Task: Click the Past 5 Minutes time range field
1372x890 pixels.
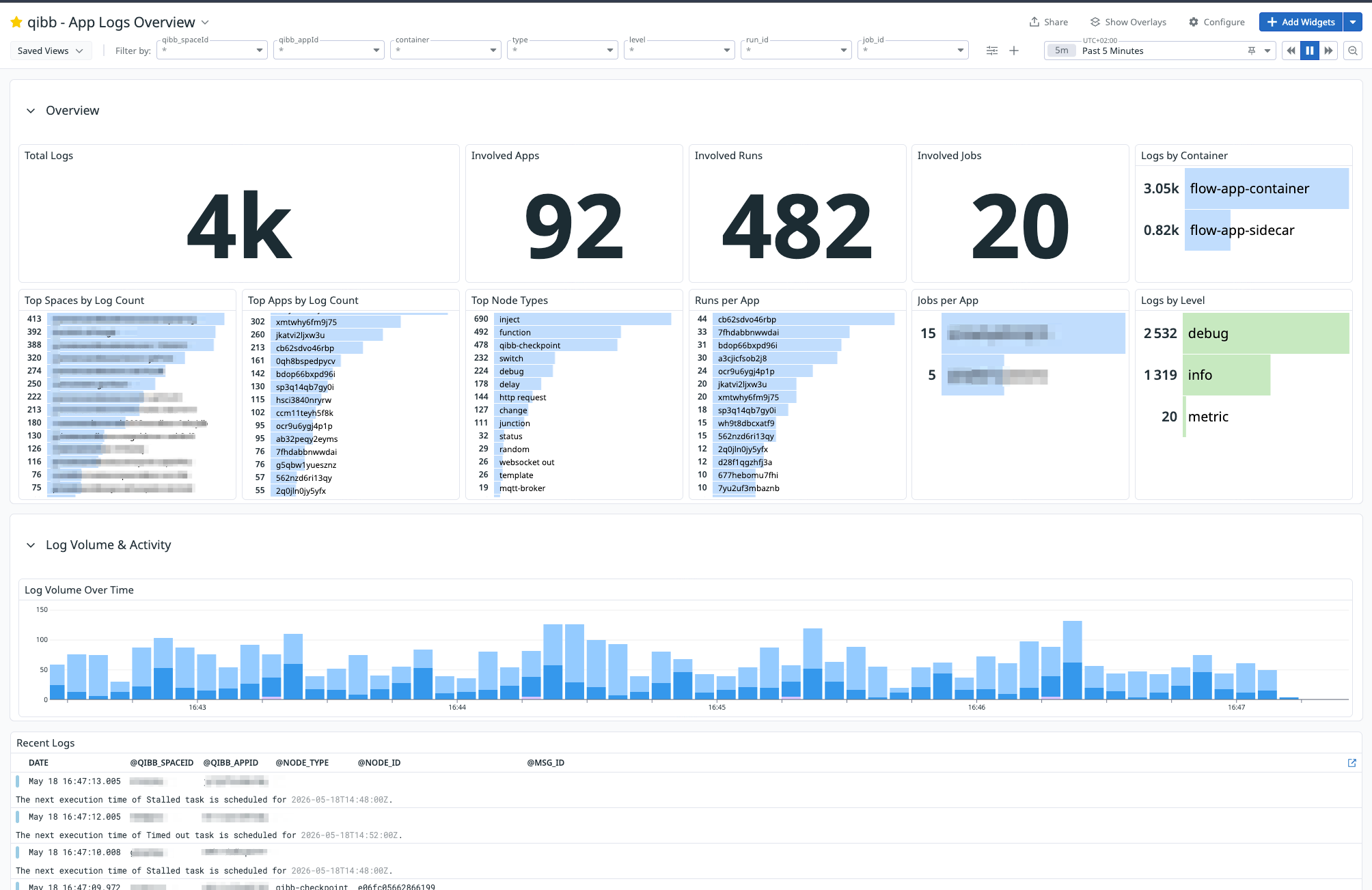Action: 1158,51
